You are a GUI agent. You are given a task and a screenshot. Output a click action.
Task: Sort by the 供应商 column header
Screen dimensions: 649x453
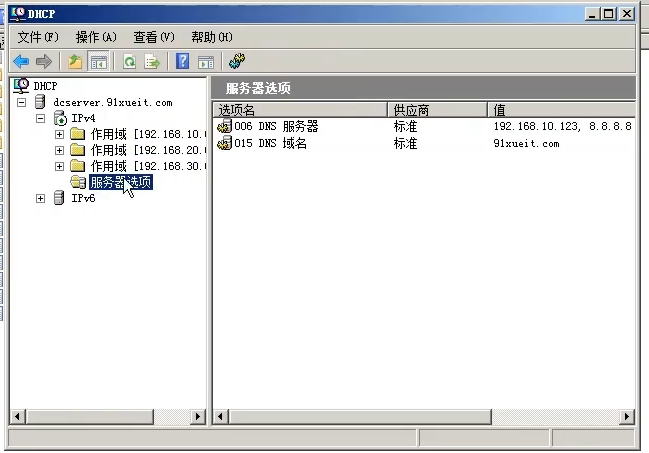pyautogui.click(x=436, y=109)
